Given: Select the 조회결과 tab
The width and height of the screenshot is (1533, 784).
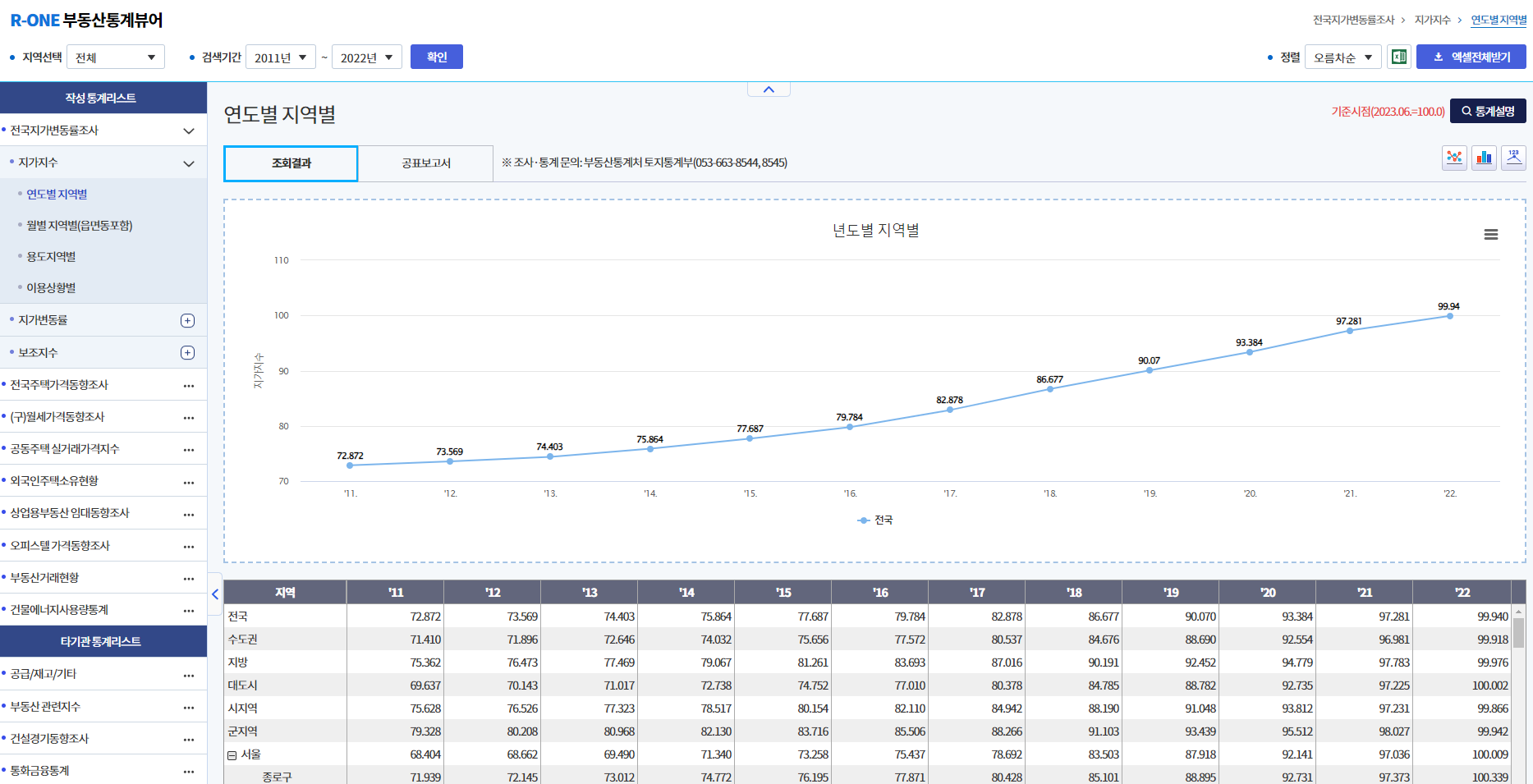Looking at the screenshot, I should [291, 163].
